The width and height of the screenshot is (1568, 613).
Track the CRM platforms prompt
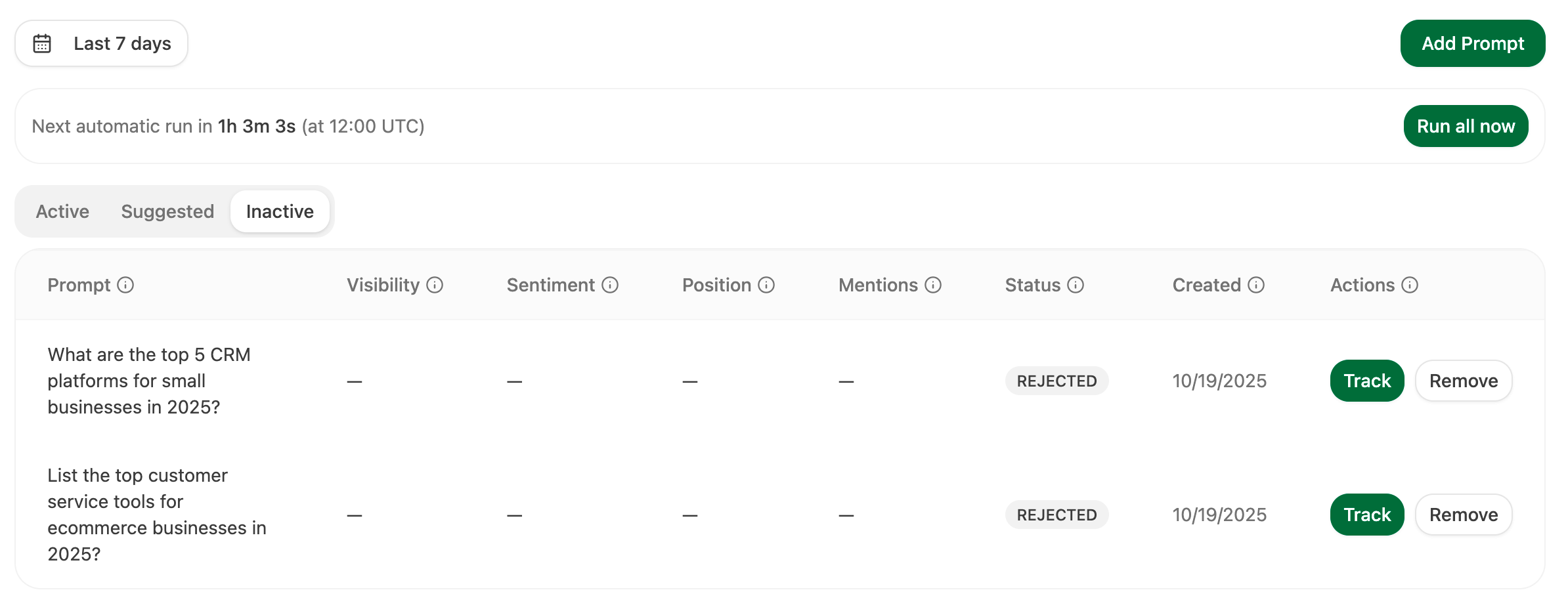point(1366,381)
